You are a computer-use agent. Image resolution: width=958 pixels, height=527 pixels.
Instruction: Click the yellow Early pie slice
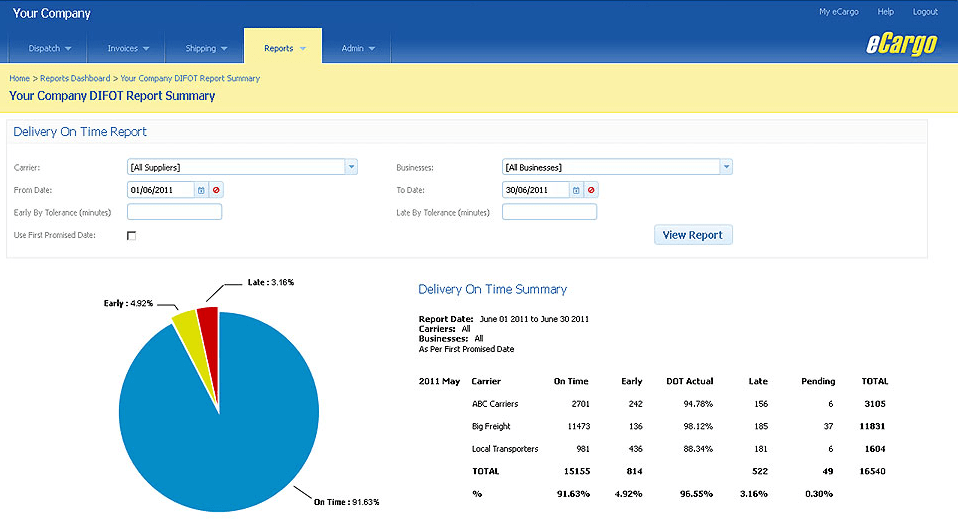(x=192, y=342)
